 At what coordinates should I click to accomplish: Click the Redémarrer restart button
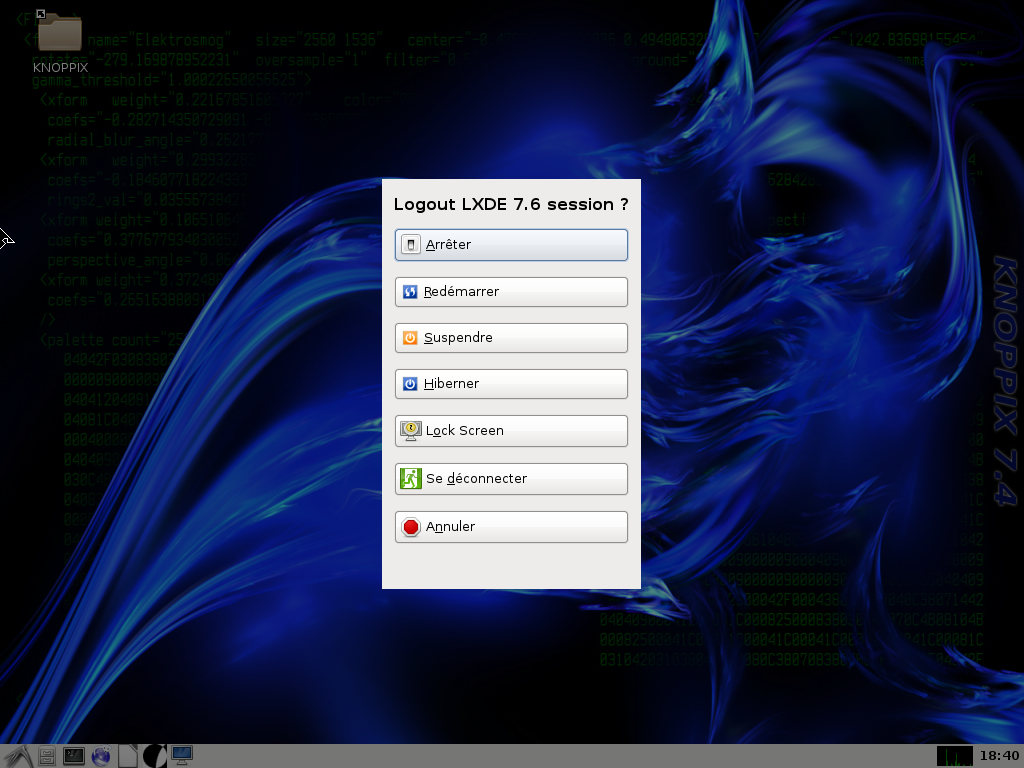click(x=511, y=292)
